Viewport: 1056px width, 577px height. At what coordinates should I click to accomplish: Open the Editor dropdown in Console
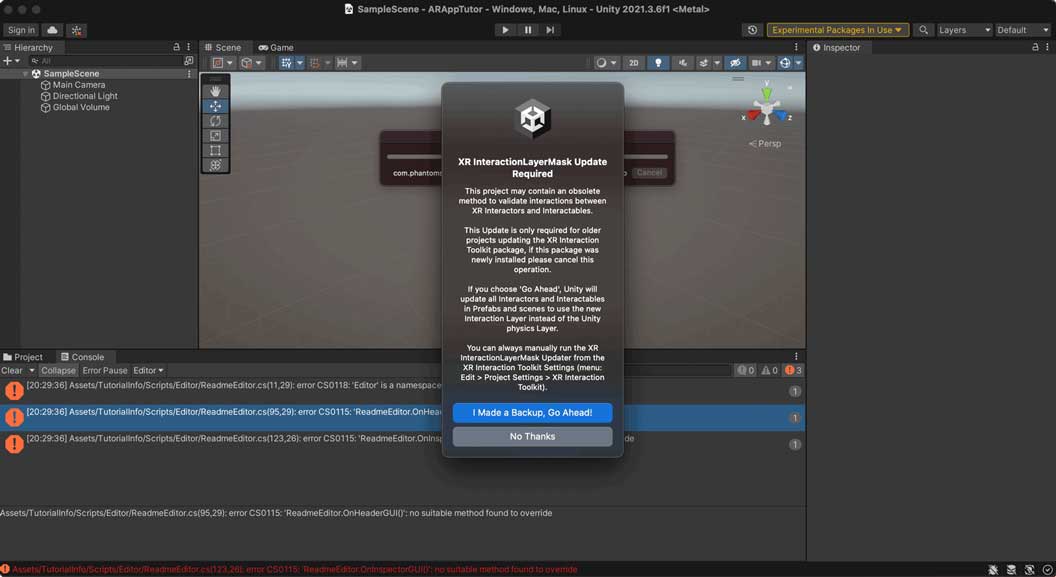(148, 370)
